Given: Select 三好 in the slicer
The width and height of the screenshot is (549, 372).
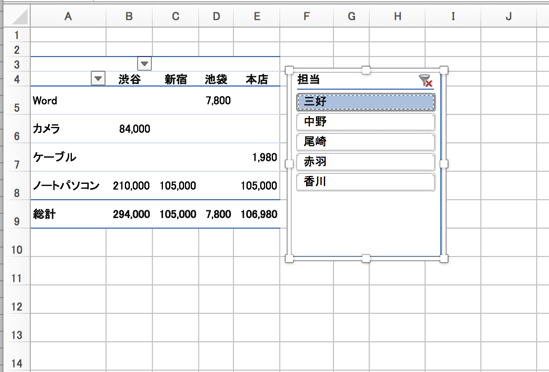Looking at the screenshot, I should (x=366, y=102).
